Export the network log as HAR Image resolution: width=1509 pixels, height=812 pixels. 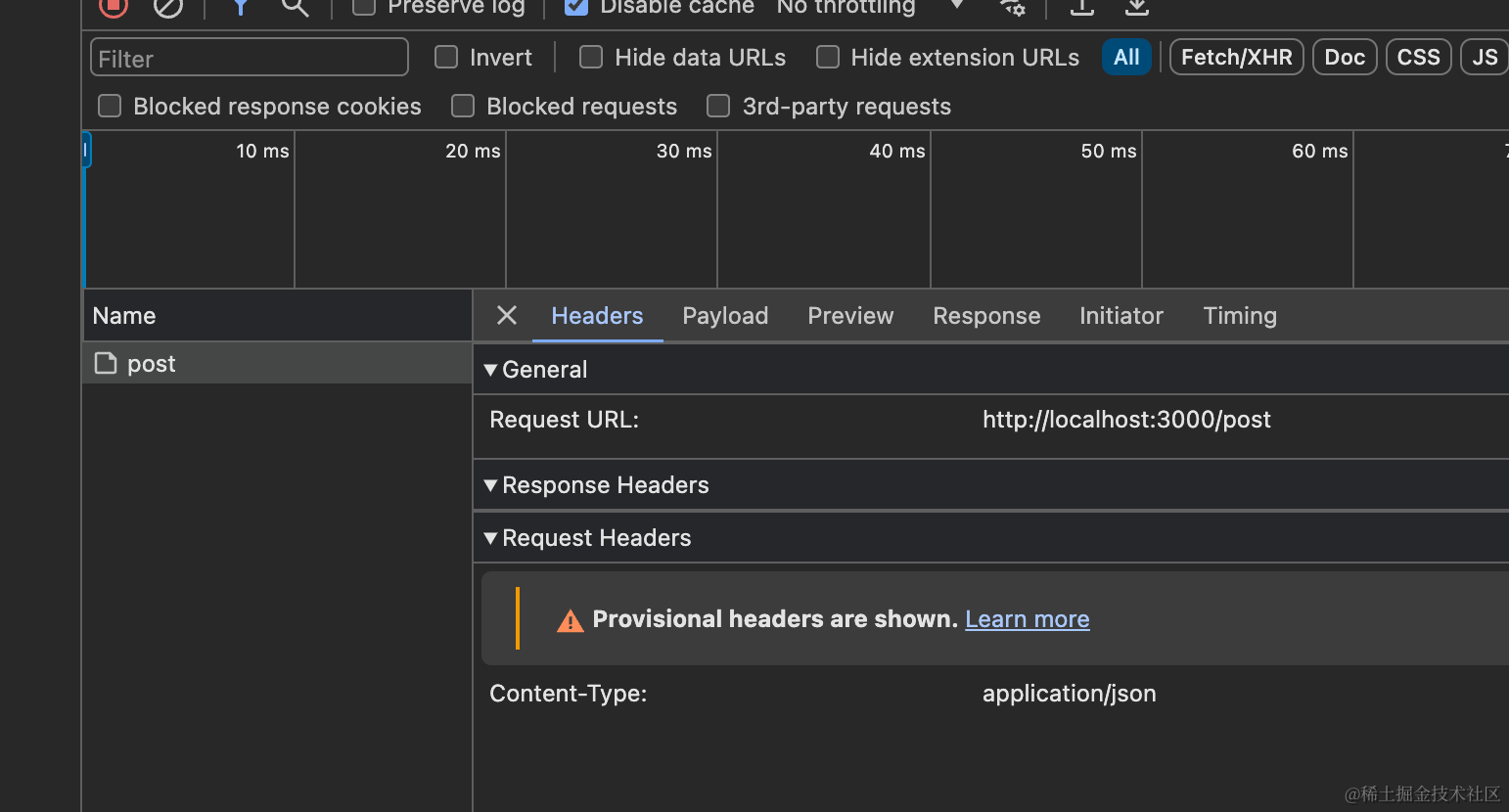click(1135, 8)
